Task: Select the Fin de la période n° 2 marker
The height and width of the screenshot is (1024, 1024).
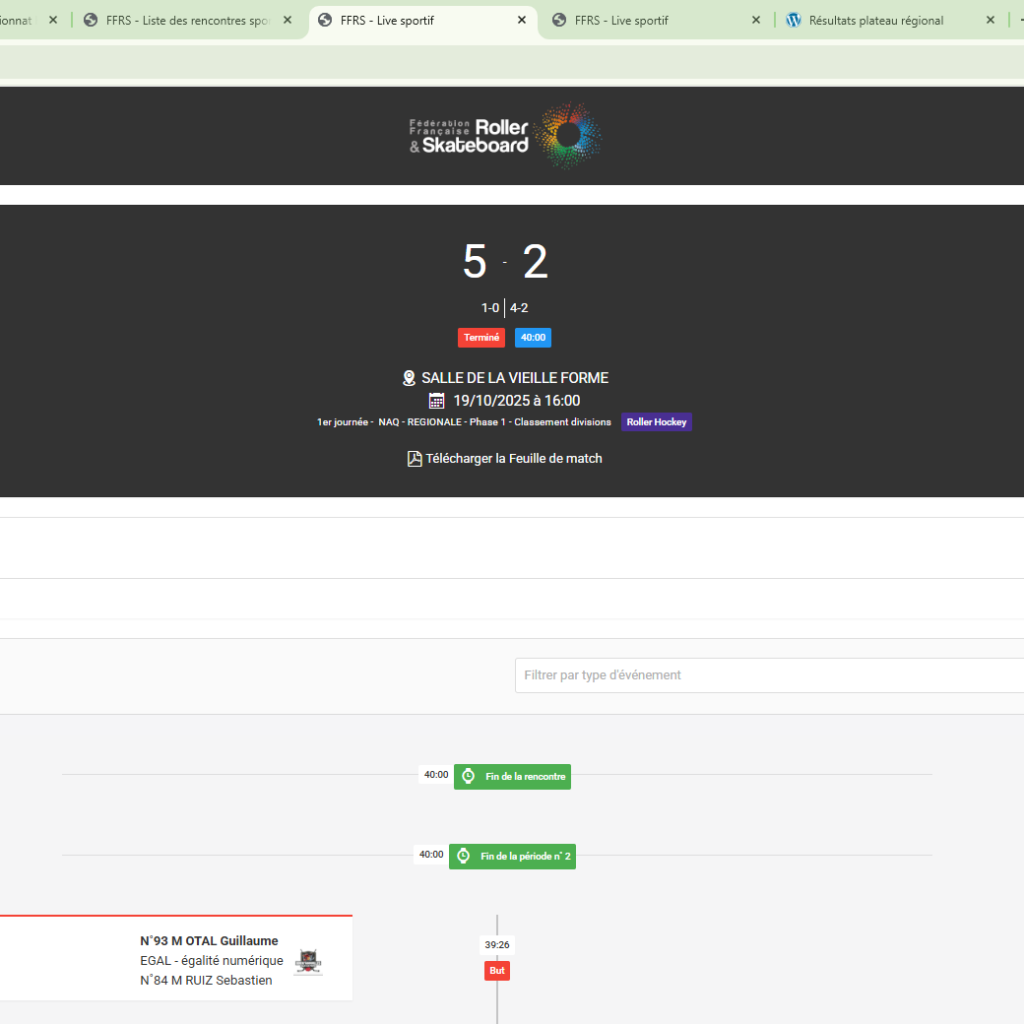Action: tap(512, 856)
